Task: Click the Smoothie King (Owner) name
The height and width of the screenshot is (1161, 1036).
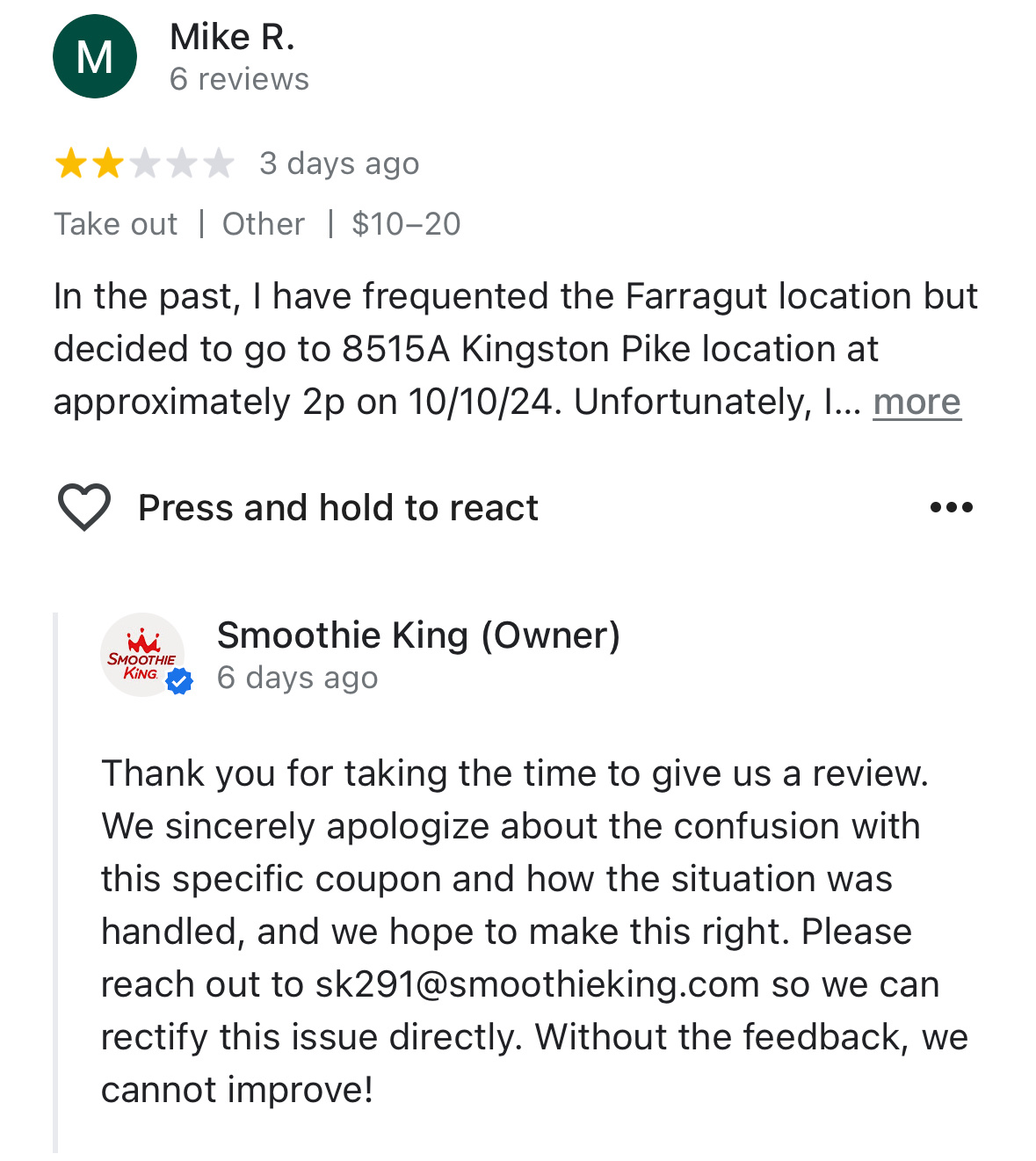Action: (418, 635)
